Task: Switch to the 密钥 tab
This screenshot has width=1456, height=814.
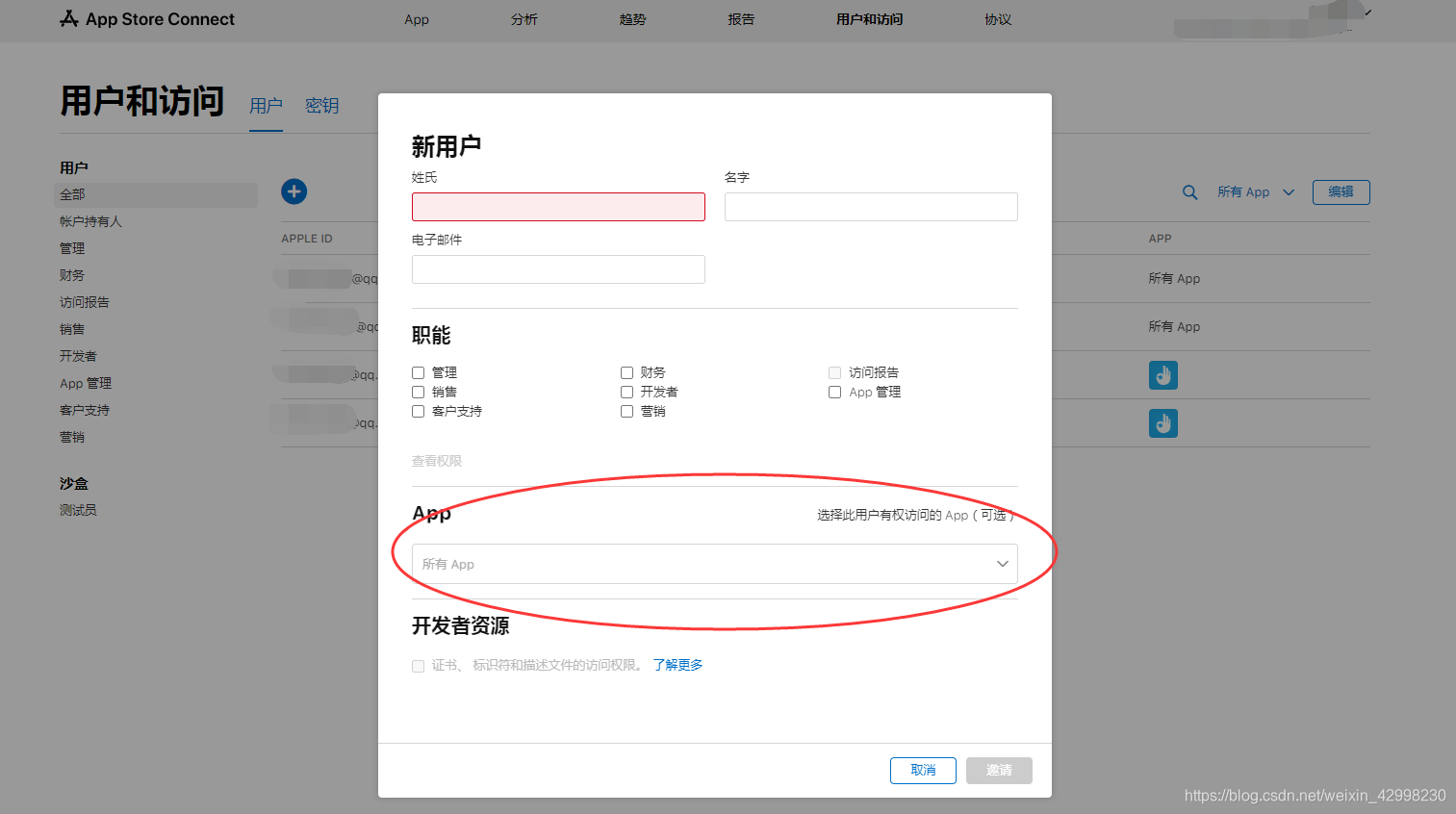Action: click(322, 106)
